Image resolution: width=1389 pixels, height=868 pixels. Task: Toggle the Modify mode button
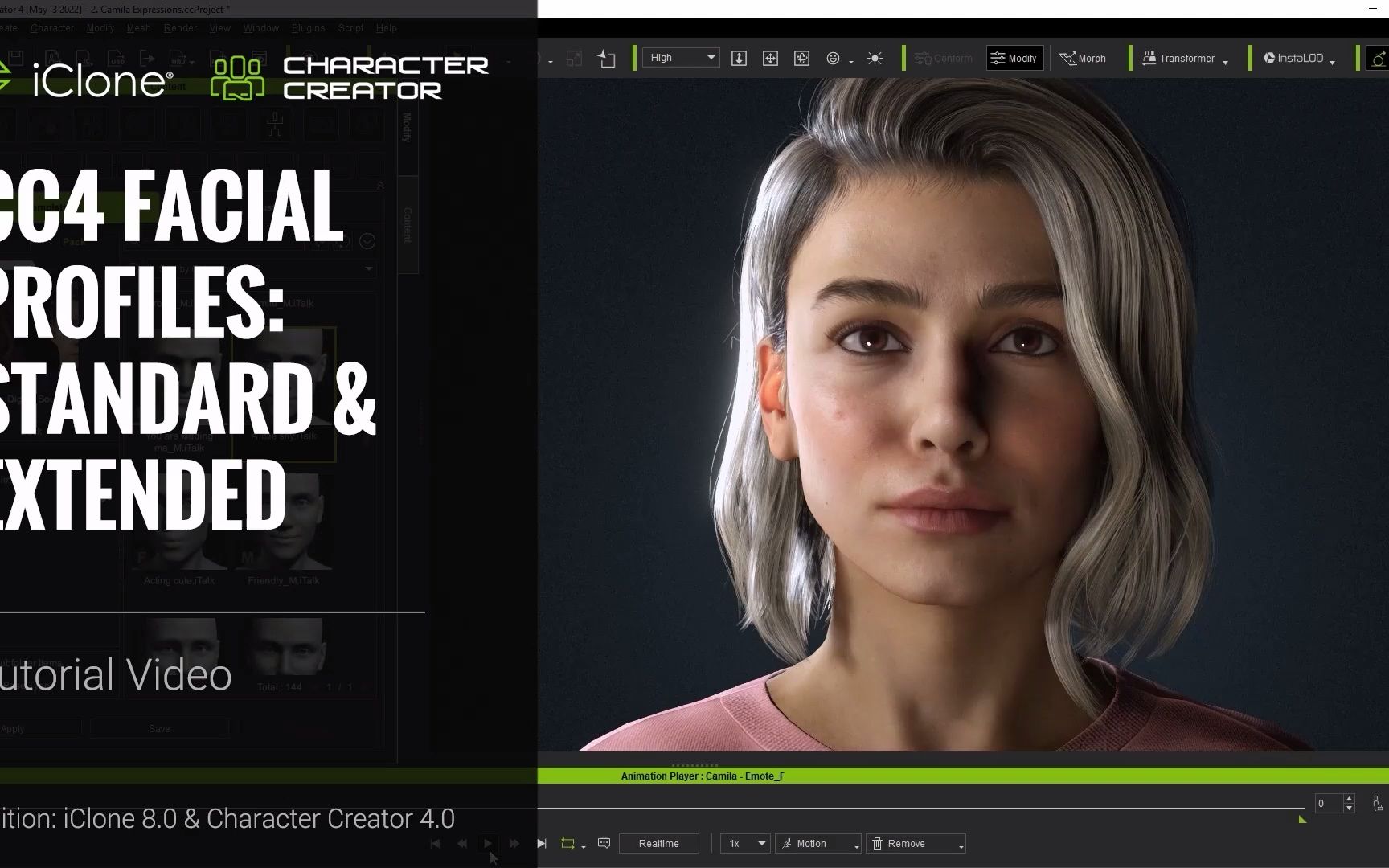pyautogui.click(x=1015, y=58)
